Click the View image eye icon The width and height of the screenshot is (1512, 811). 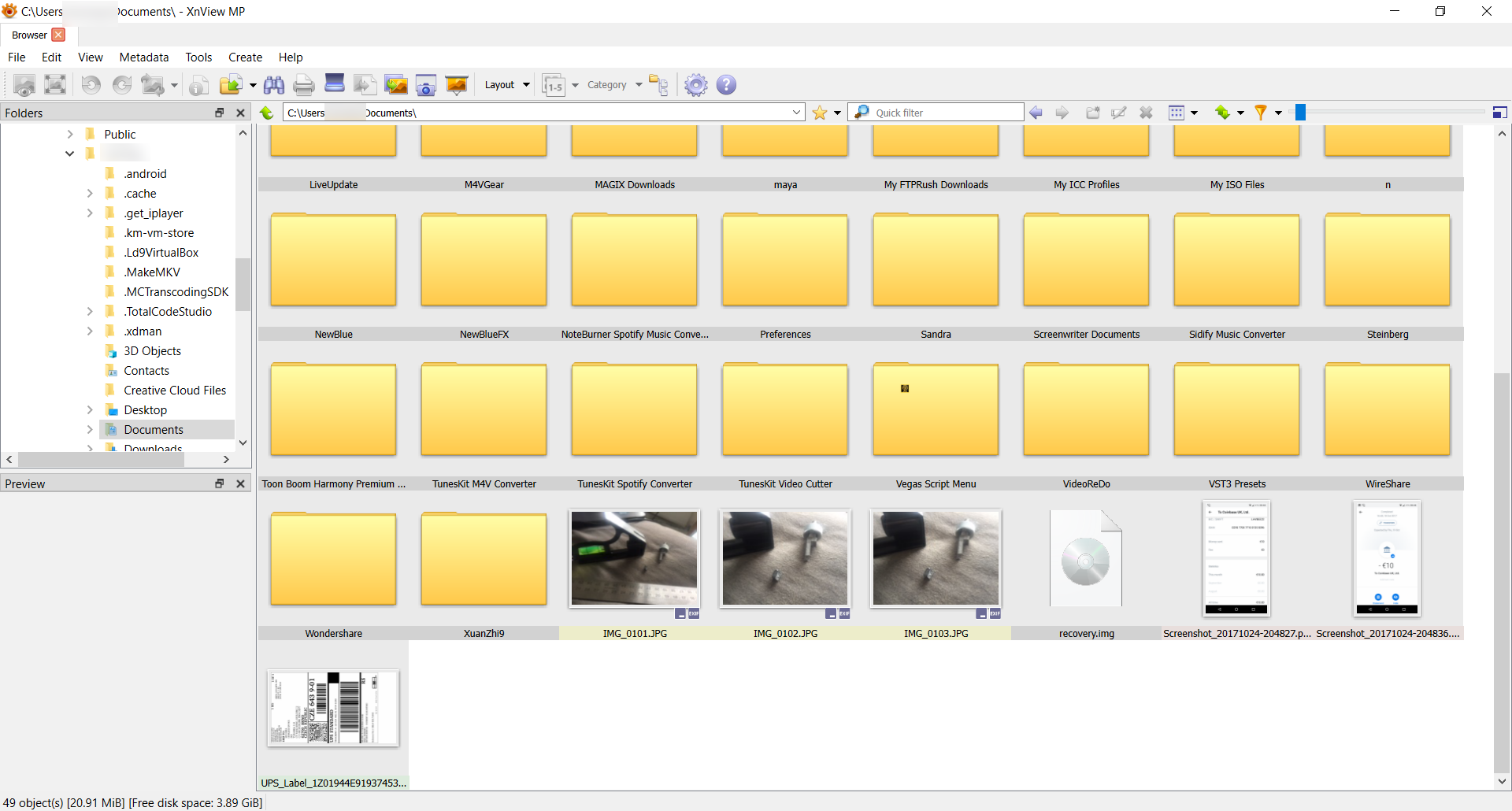click(24, 85)
